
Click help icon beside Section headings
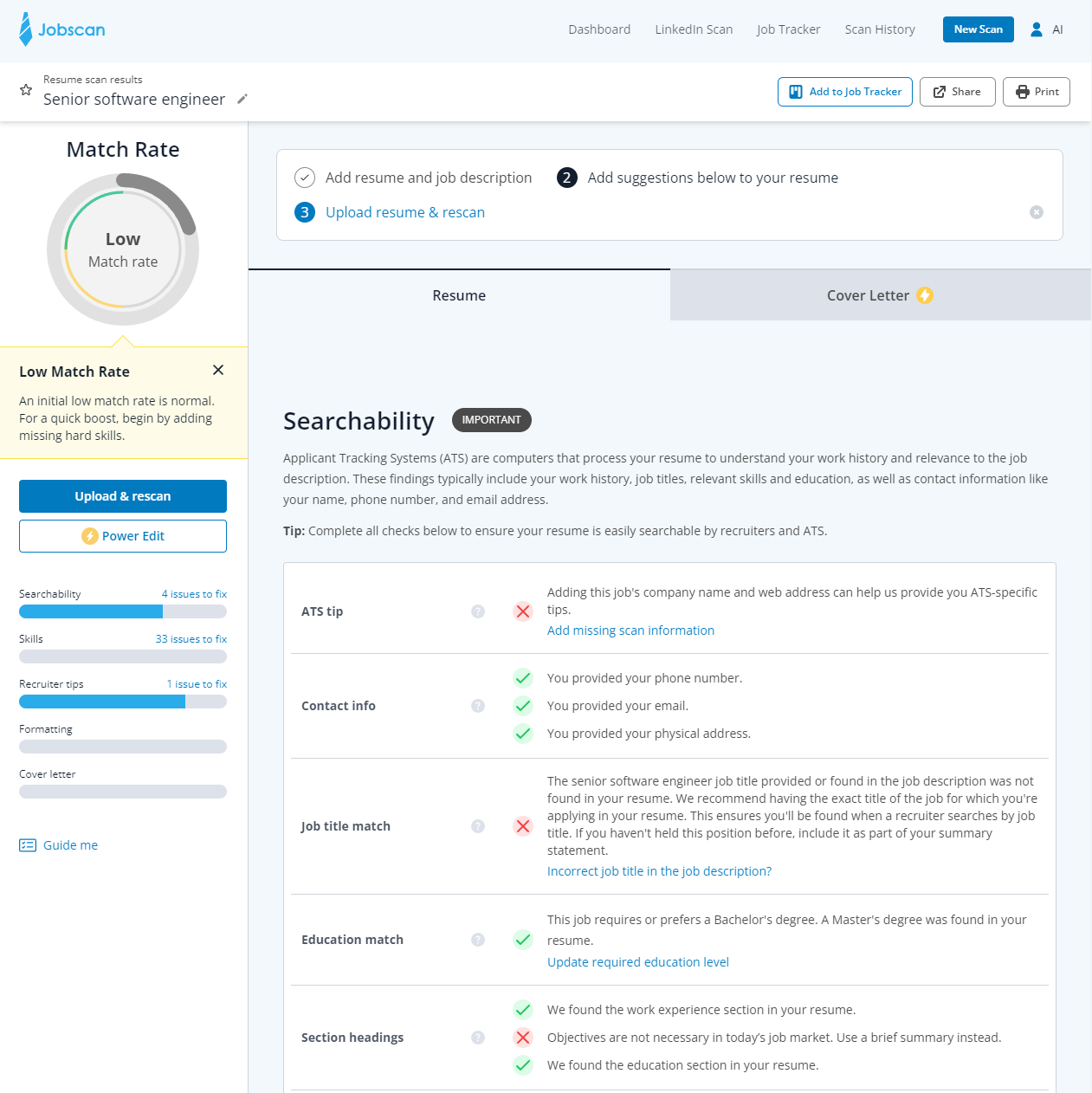[478, 1038]
